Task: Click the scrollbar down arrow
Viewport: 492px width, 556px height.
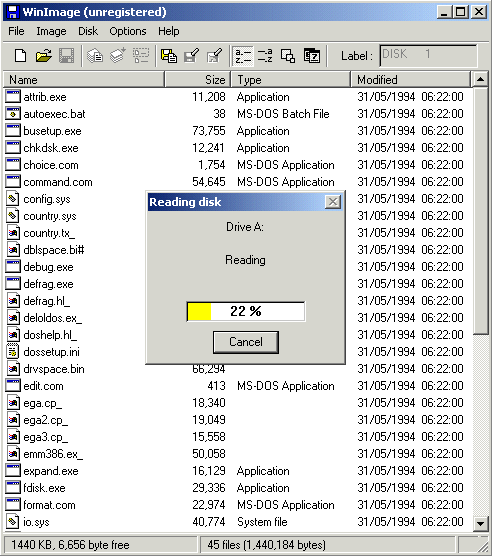Action: (481, 523)
